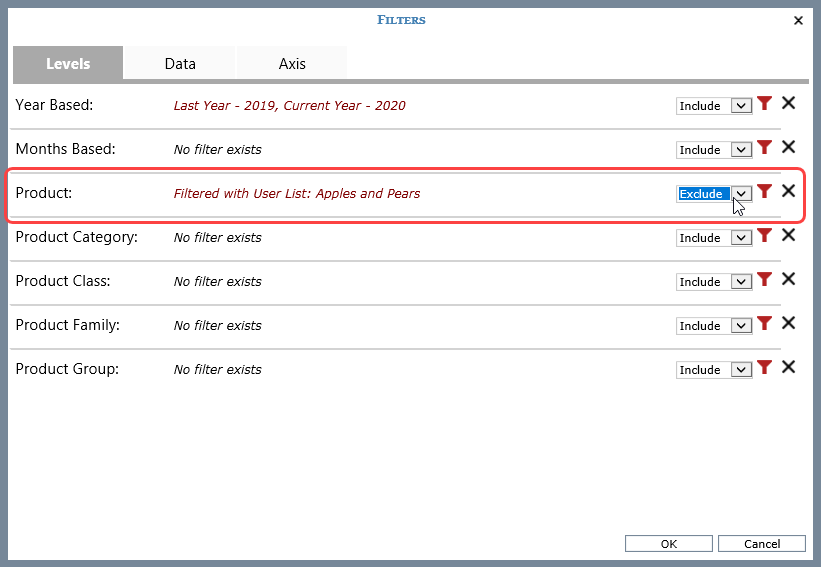Click the Product row funnel filter icon

[765, 192]
